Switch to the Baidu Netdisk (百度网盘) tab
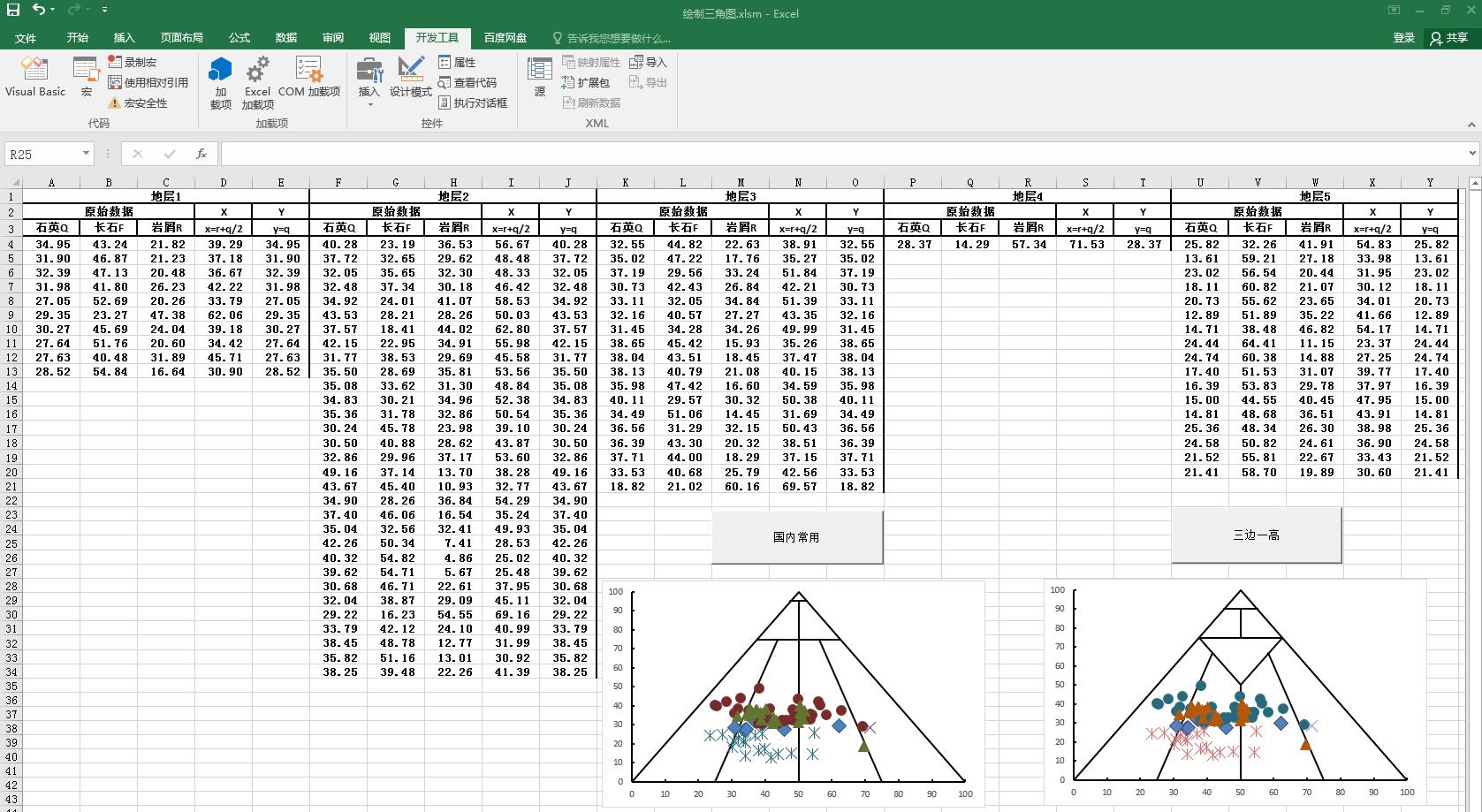The image size is (1482, 812). point(505,38)
